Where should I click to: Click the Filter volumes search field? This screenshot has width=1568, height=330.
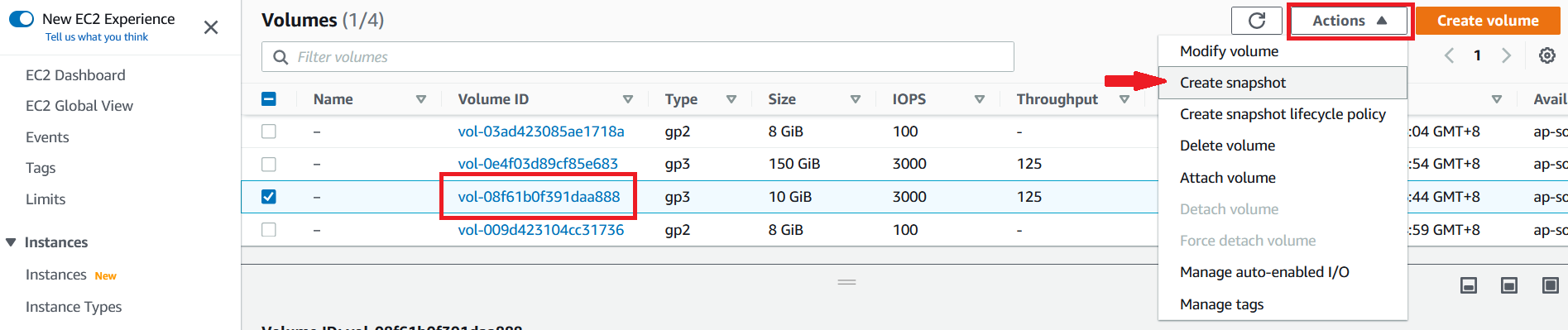tap(638, 57)
